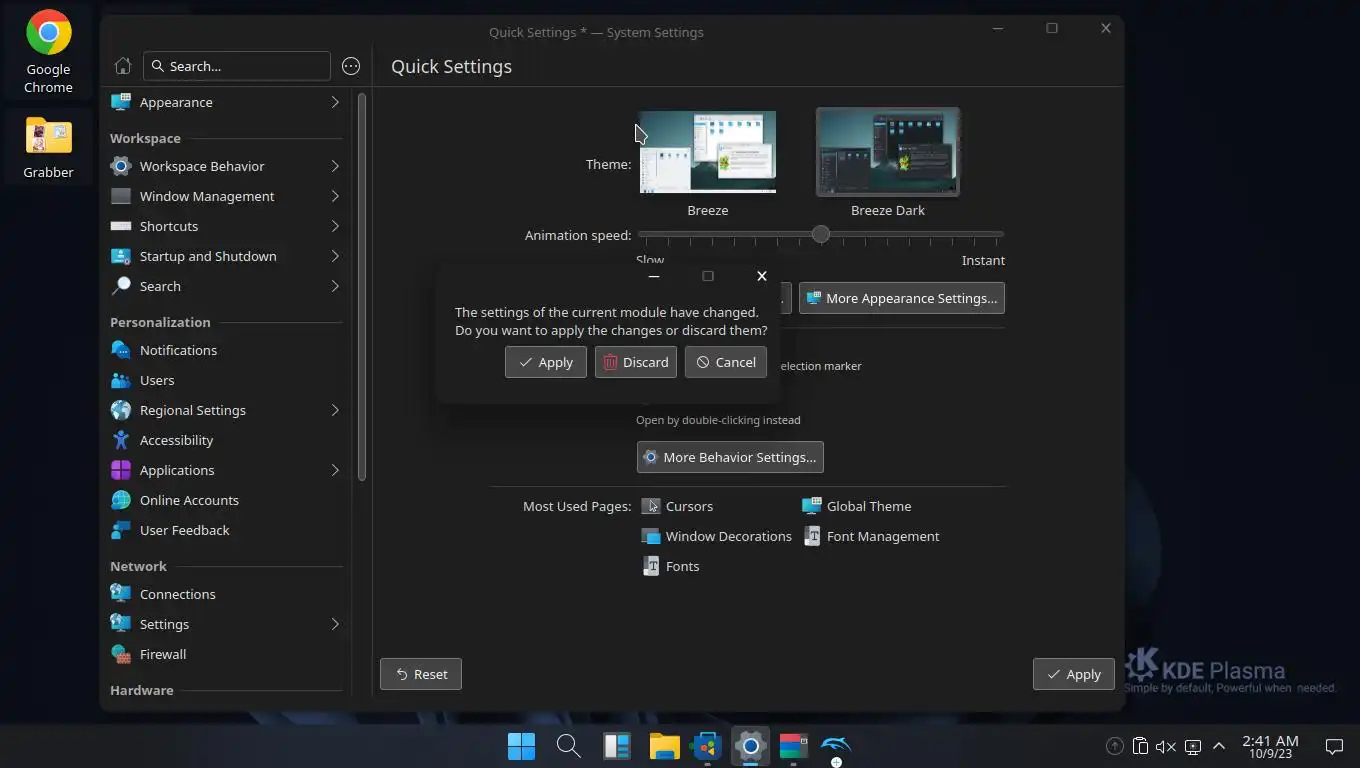1360x768 pixels.
Task: Open the User Feedback icon
Action: 121,530
